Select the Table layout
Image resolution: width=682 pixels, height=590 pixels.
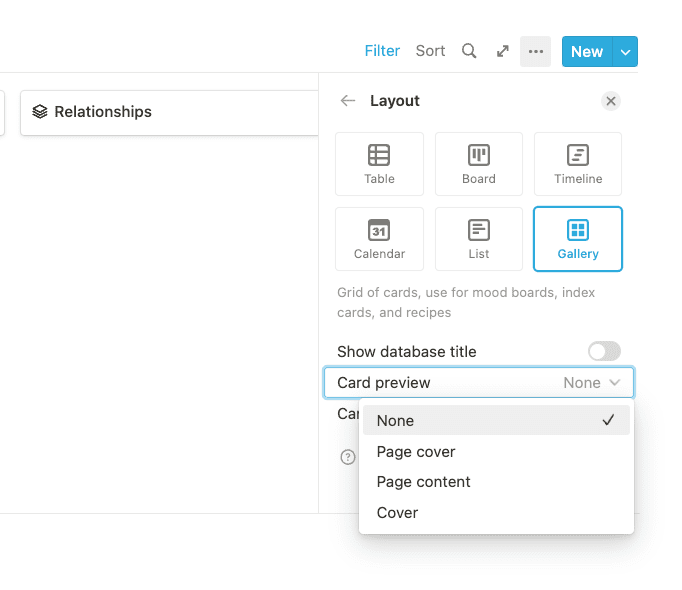pos(379,164)
